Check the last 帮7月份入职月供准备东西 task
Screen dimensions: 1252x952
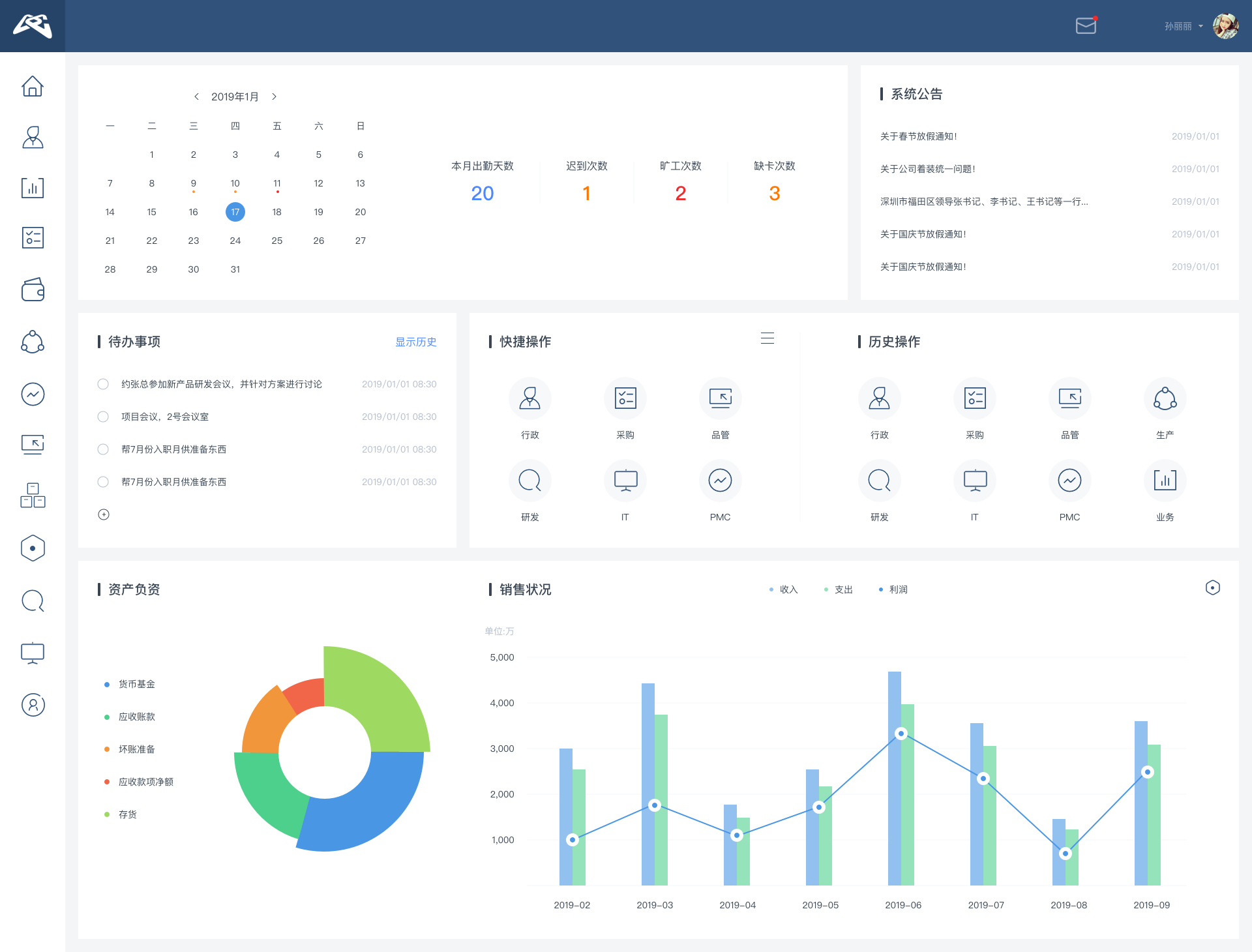[103, 482]
